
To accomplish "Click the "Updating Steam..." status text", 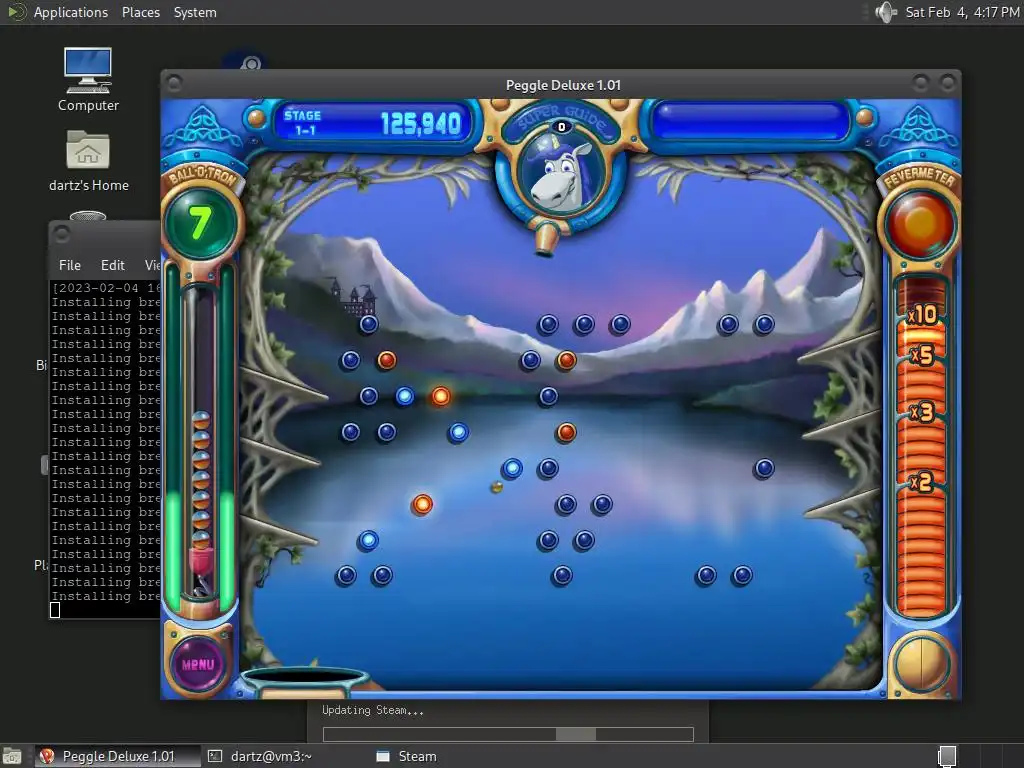I will (373, 711).
